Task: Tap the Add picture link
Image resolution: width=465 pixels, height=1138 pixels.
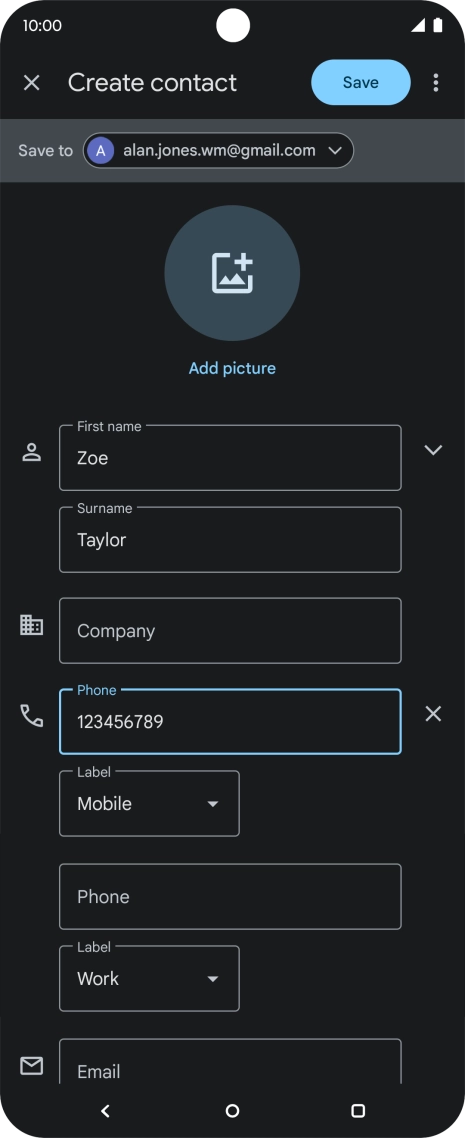Action: [232, 368]
